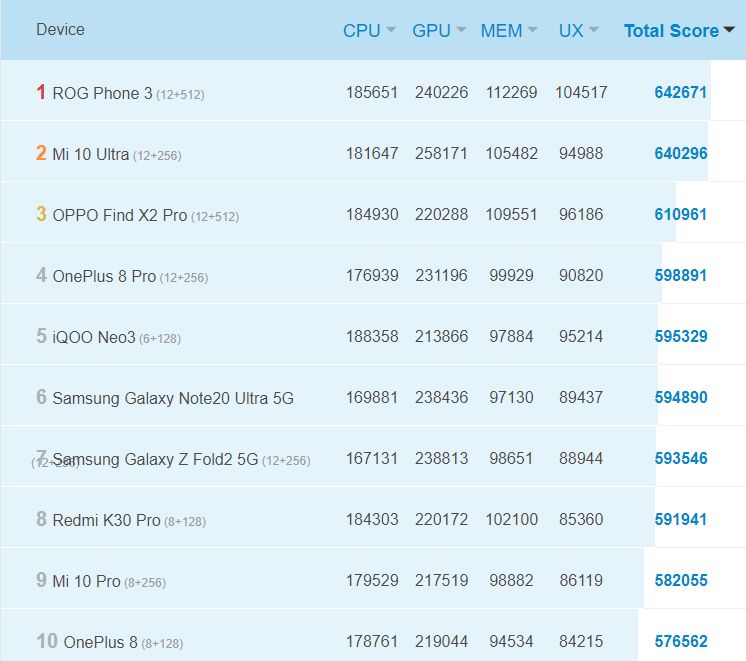Click CPU score 169881

point(372,397)
